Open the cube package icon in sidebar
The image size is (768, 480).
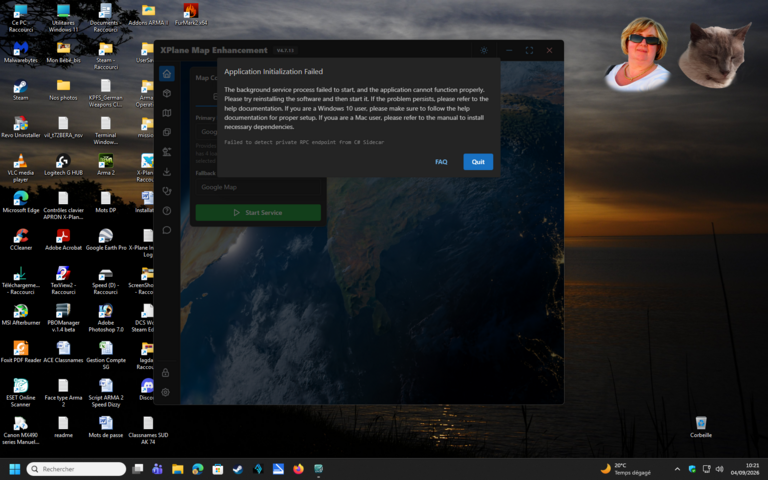coord(167,93)
